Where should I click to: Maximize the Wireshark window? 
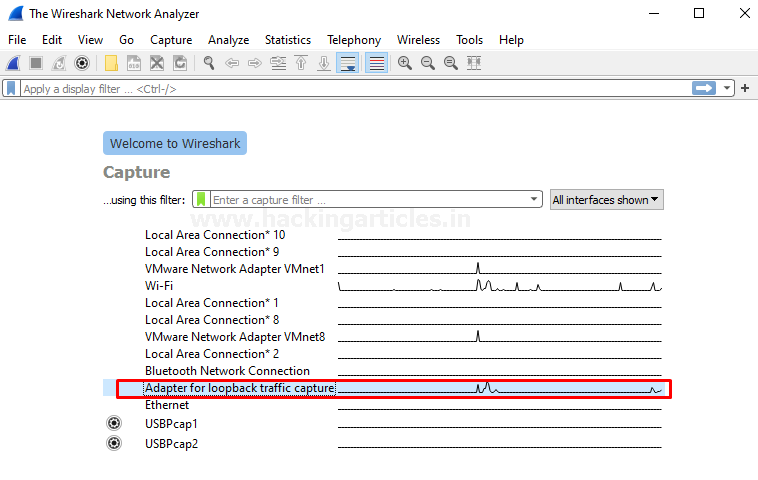click(x=699, y=13)
